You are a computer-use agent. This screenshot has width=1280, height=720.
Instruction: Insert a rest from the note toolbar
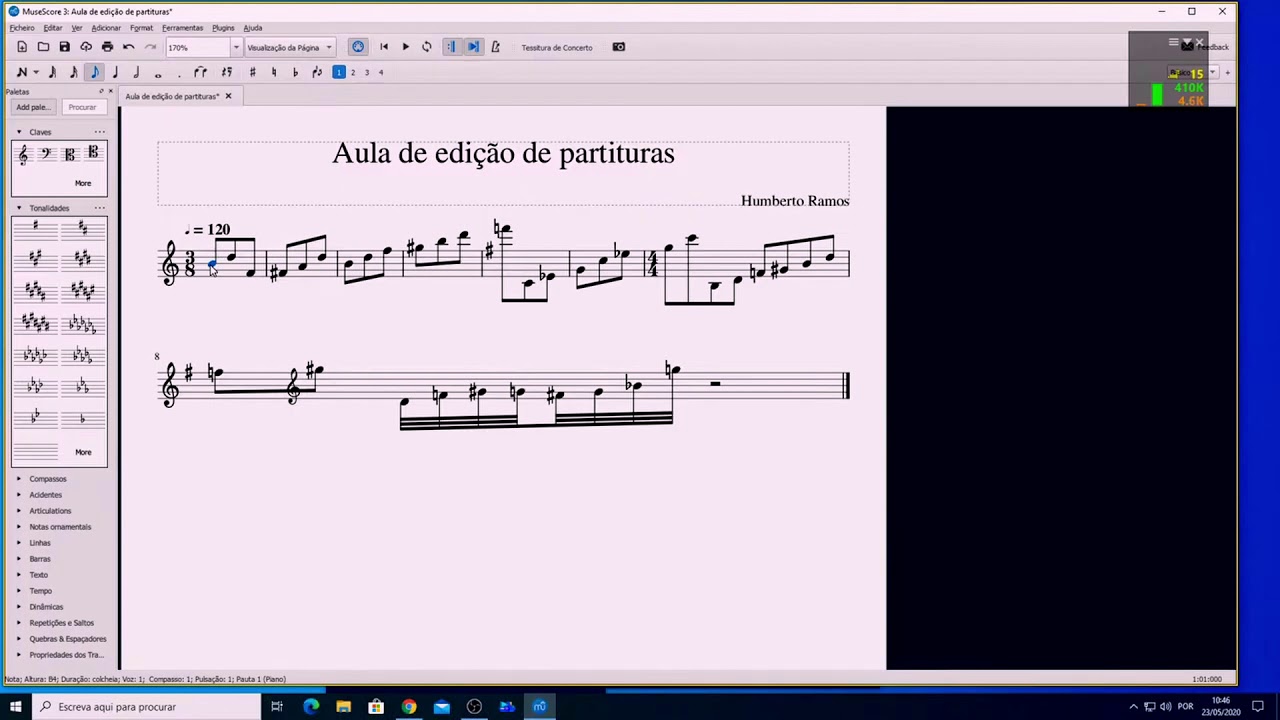coord(227,72)
